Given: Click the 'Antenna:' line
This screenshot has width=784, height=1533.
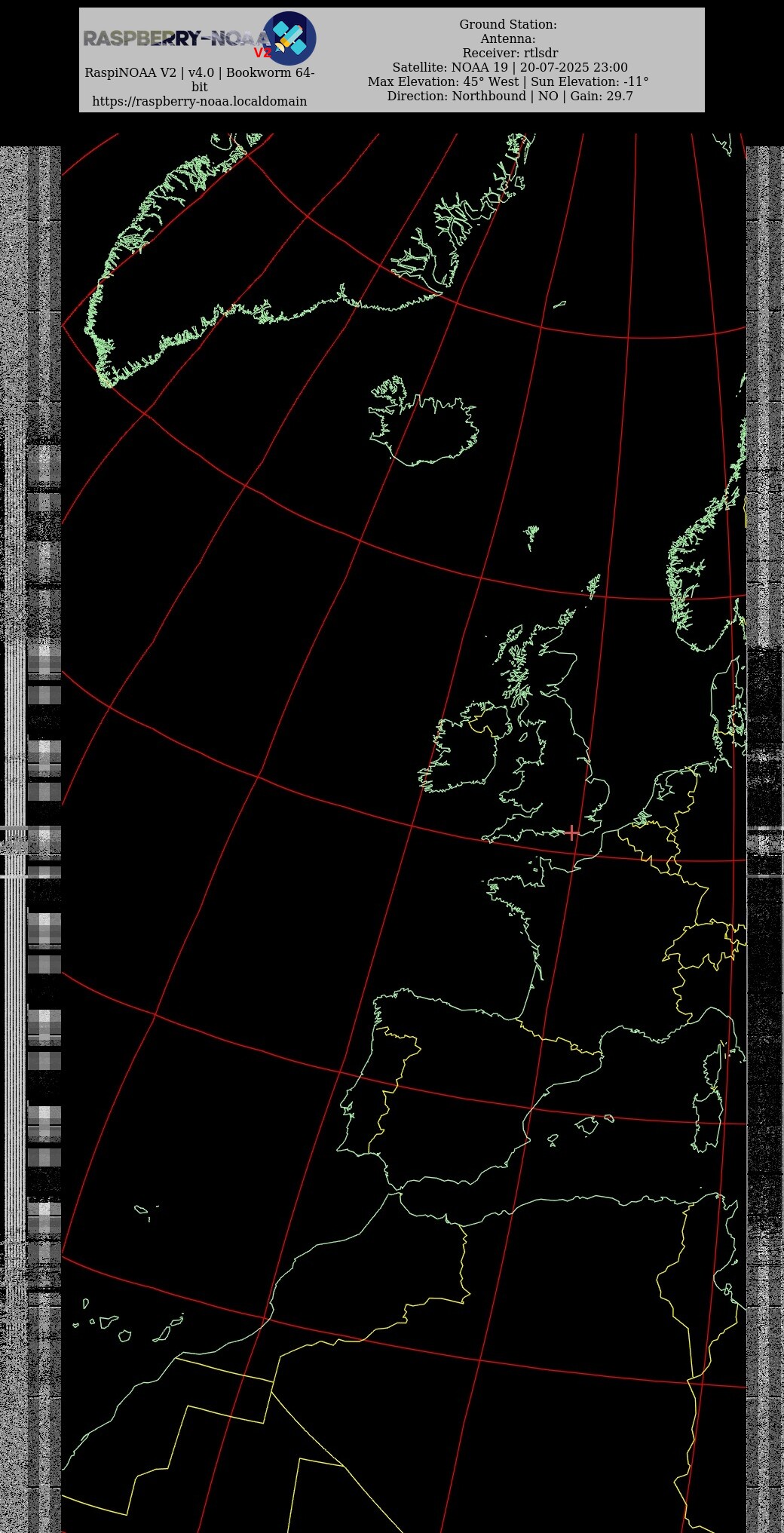Looking at the screenshot, I should (x=508, y=38).
